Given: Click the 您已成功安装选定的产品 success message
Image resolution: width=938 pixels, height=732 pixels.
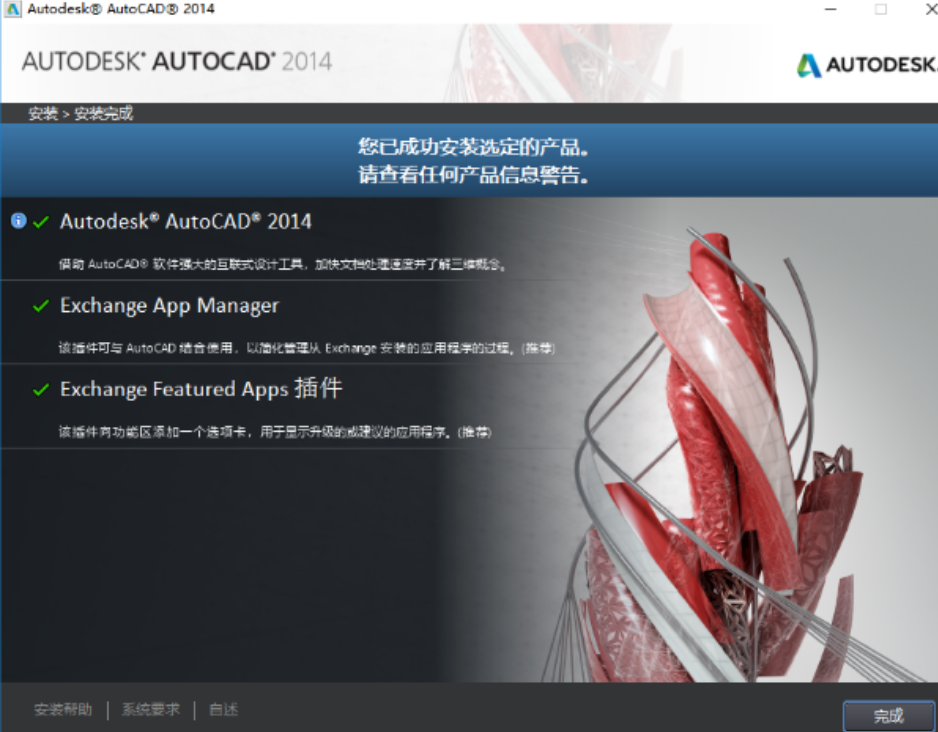Looking at the screenshot, I should (473, 147).
